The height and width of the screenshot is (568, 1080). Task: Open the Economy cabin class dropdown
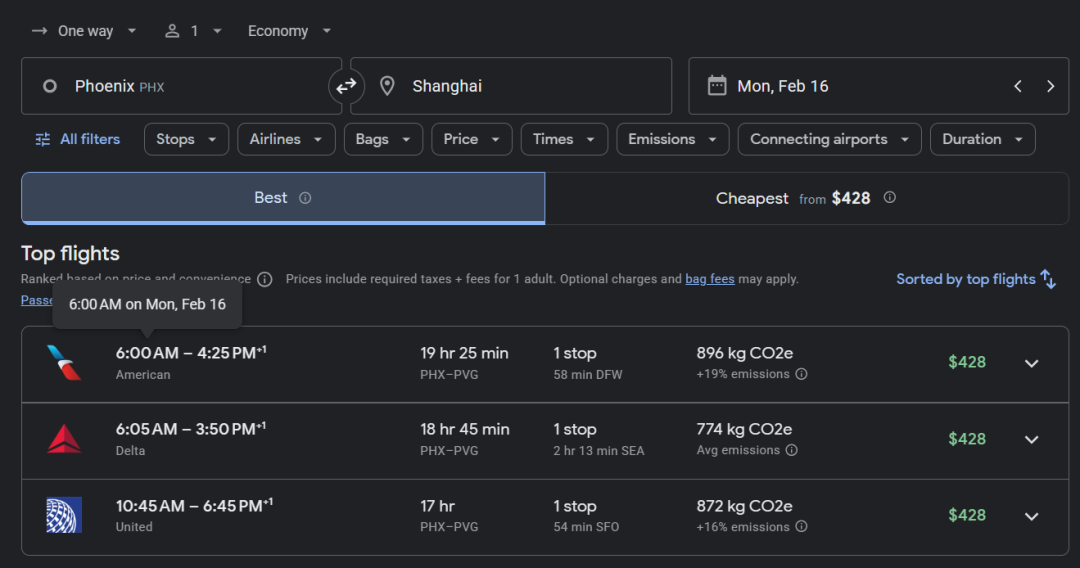click(289, 31)
